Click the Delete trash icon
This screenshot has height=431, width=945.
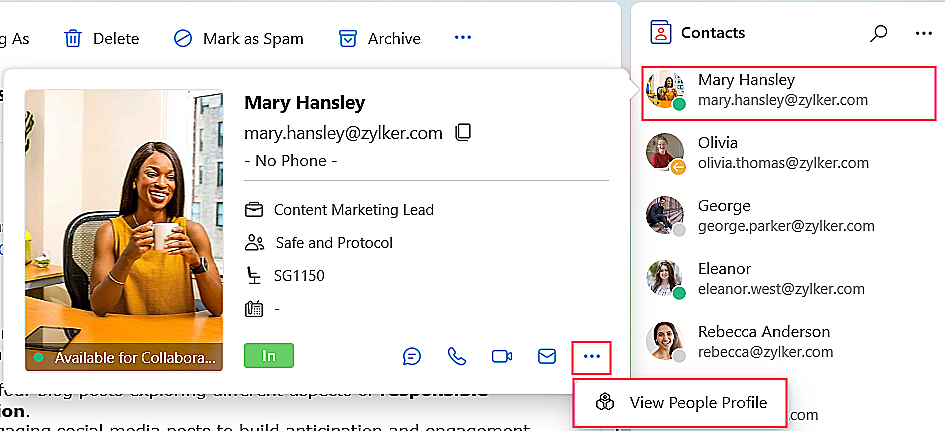(x=73, y=39)
